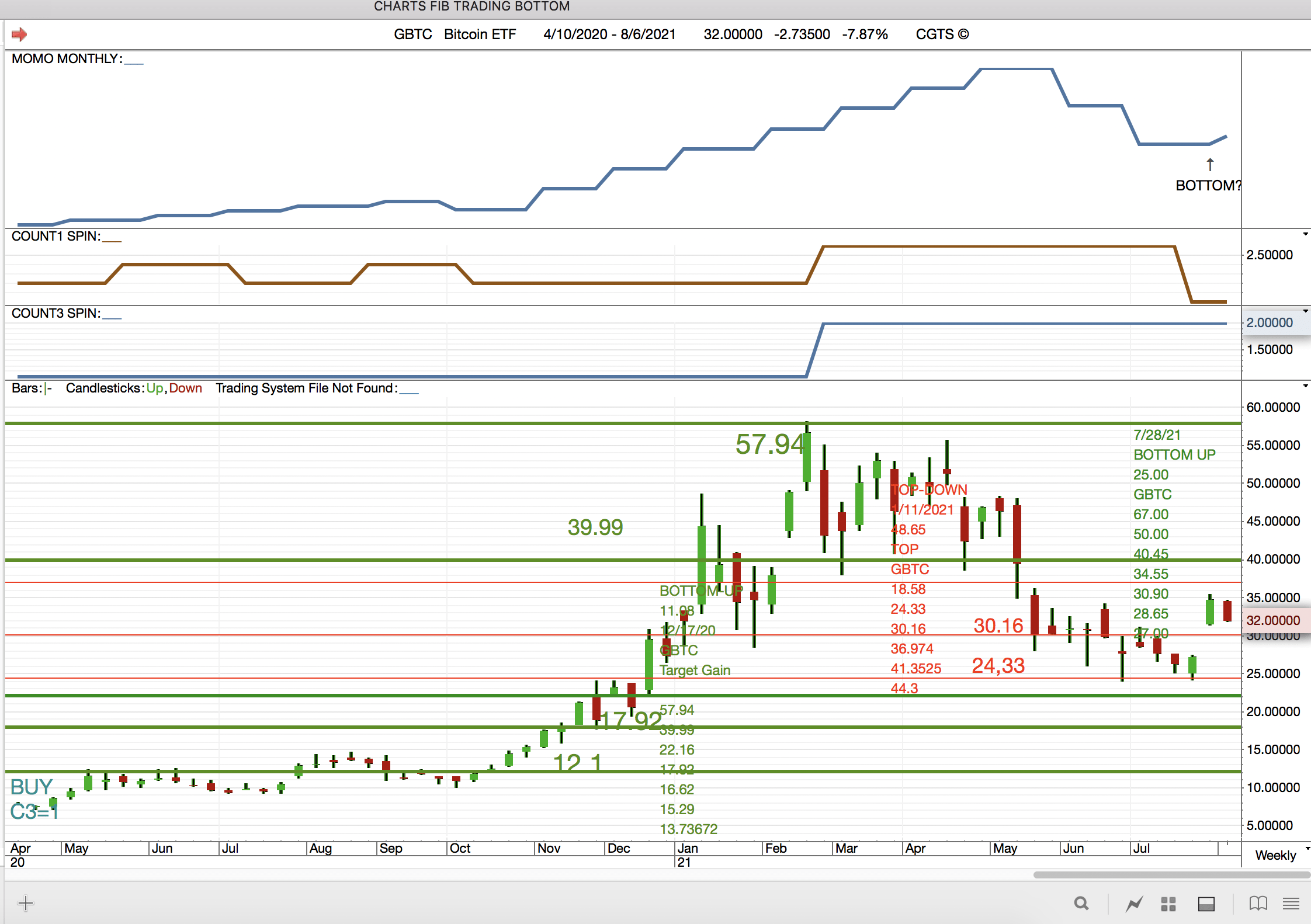Expand the COUNT3 SPIN pane menu arrow
Viewport: 1311px width, 924px height.
(1306, 311)
